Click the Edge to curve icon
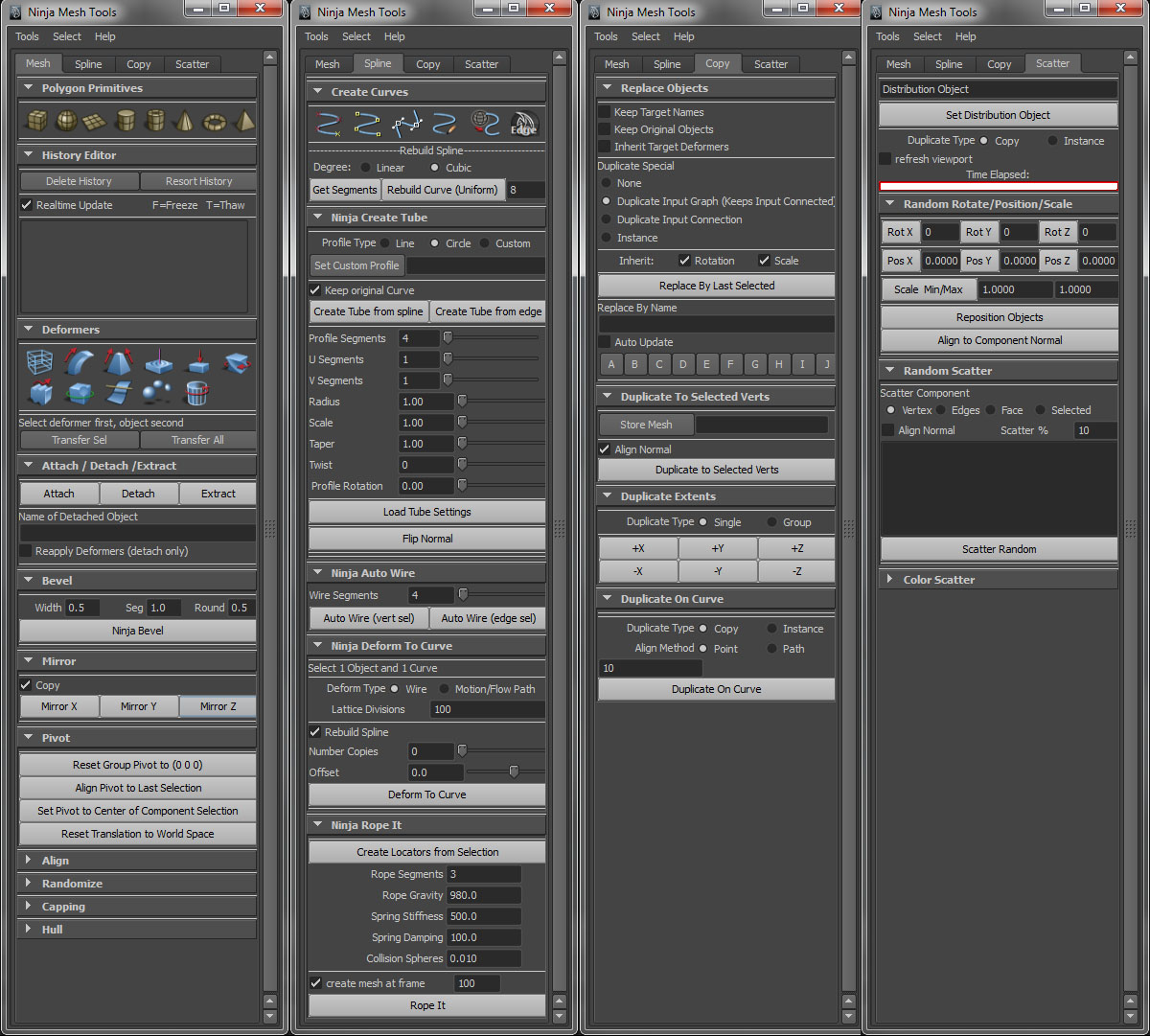Screen dimensions: 1150x1036 [x=524, y=125]
